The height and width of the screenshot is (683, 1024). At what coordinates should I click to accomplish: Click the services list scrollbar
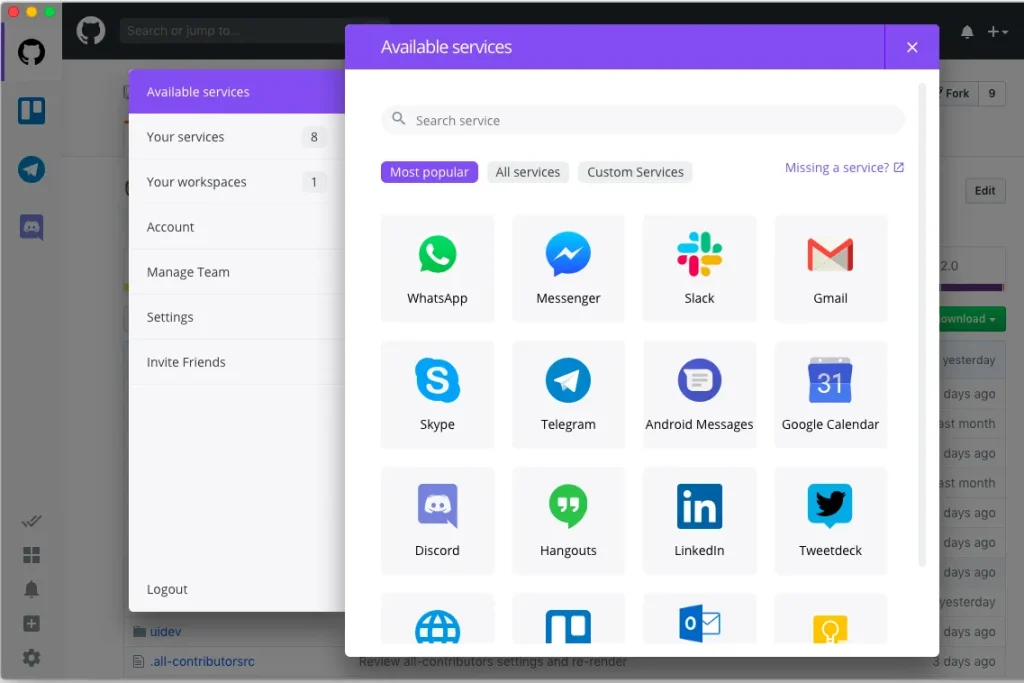click(x=922, y=325)
